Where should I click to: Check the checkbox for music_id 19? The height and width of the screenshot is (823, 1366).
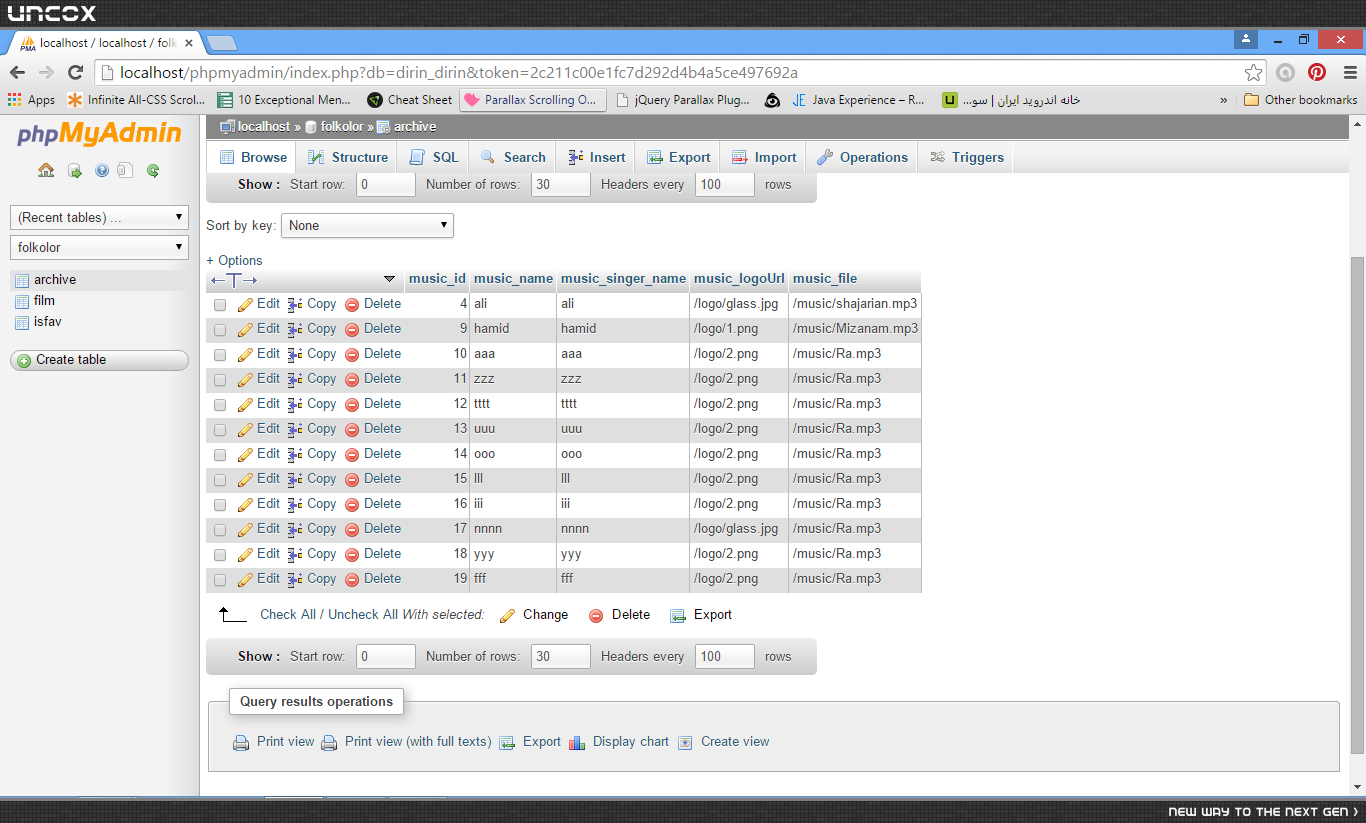click(x=220, y=580)
